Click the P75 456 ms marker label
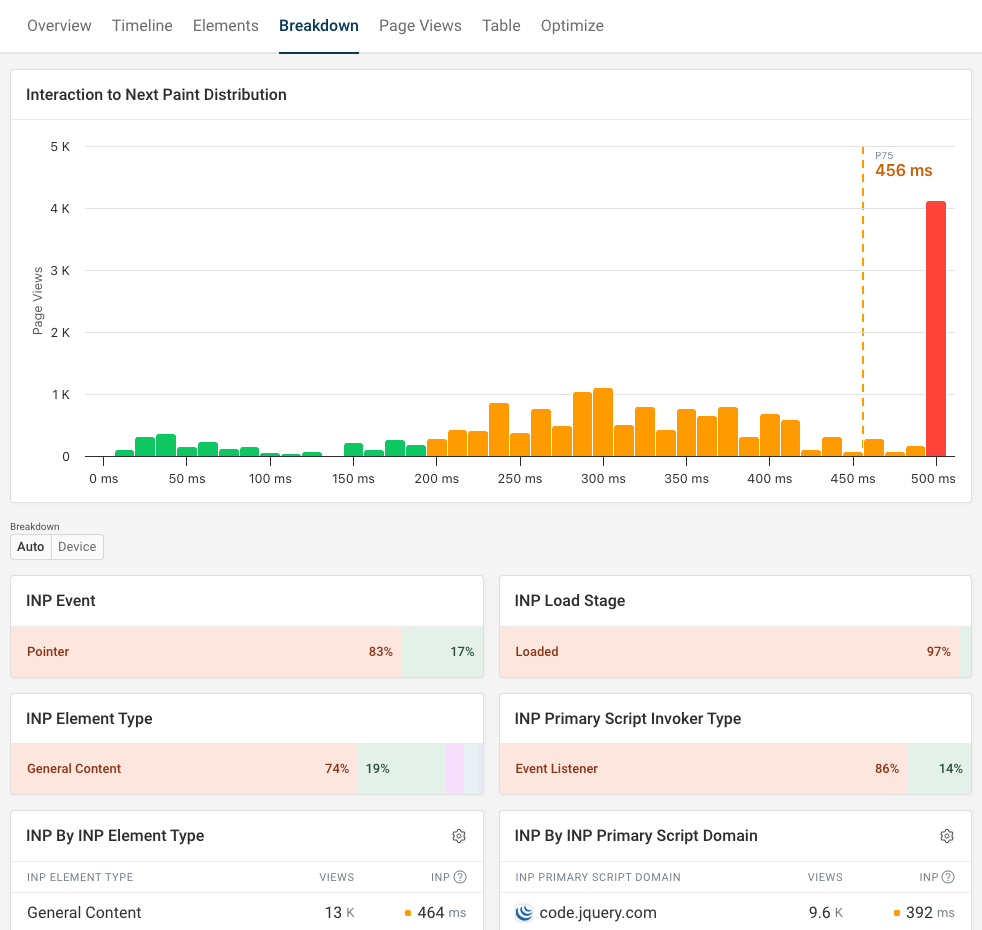 tap(903, 170)
